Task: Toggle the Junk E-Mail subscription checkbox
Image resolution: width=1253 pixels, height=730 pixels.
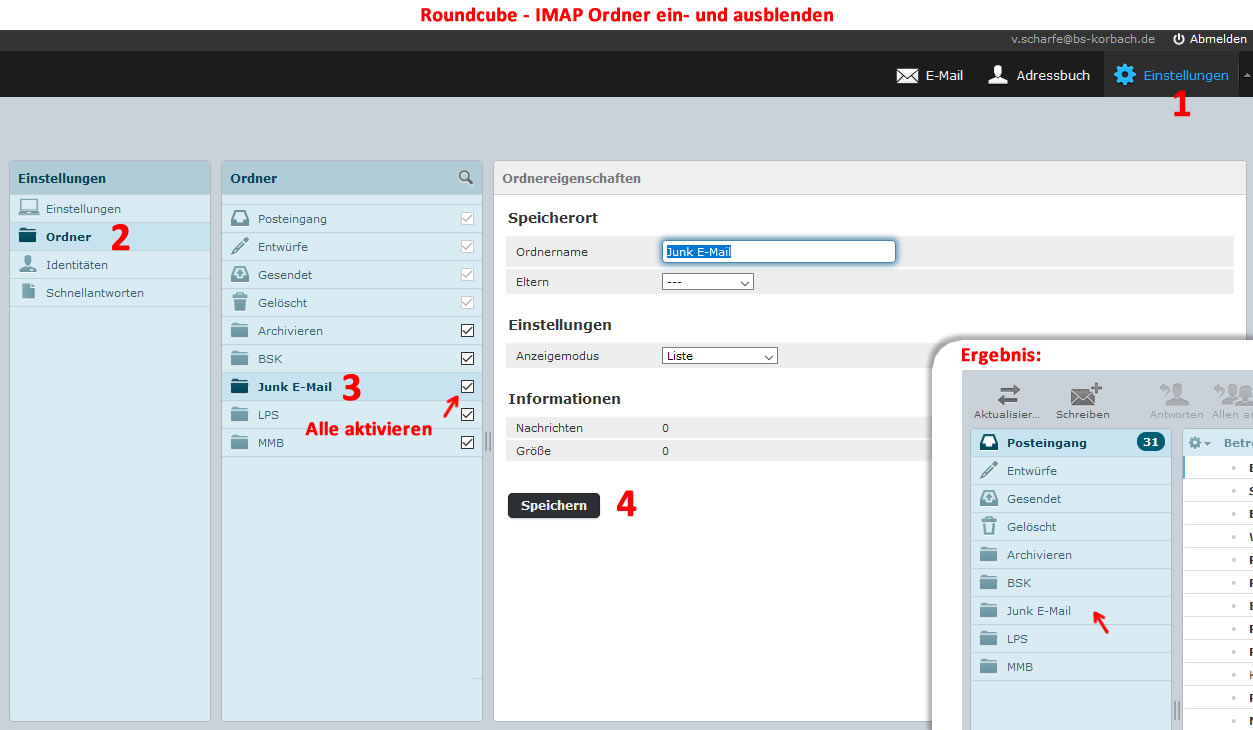Action: click(467, 387)
